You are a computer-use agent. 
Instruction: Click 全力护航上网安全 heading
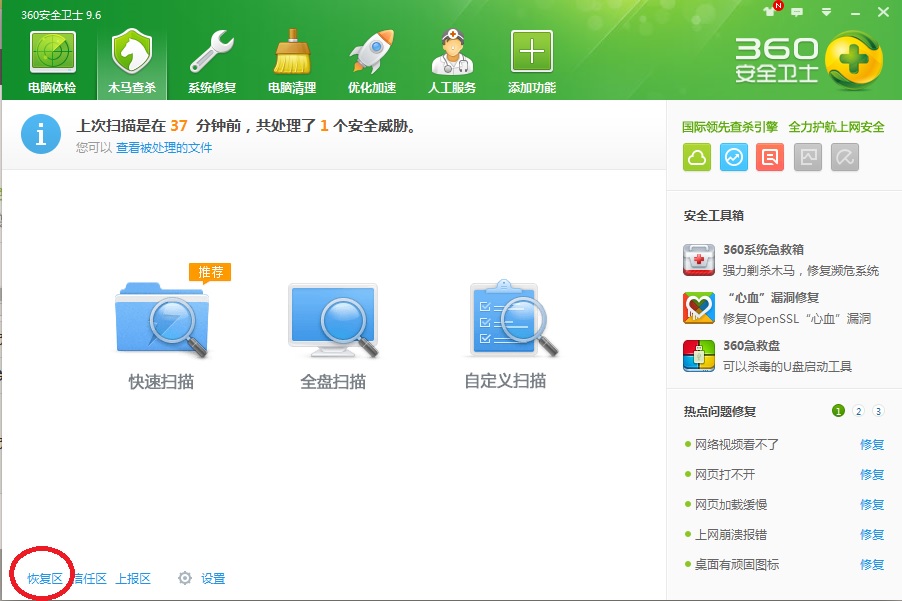click(836, 127)
